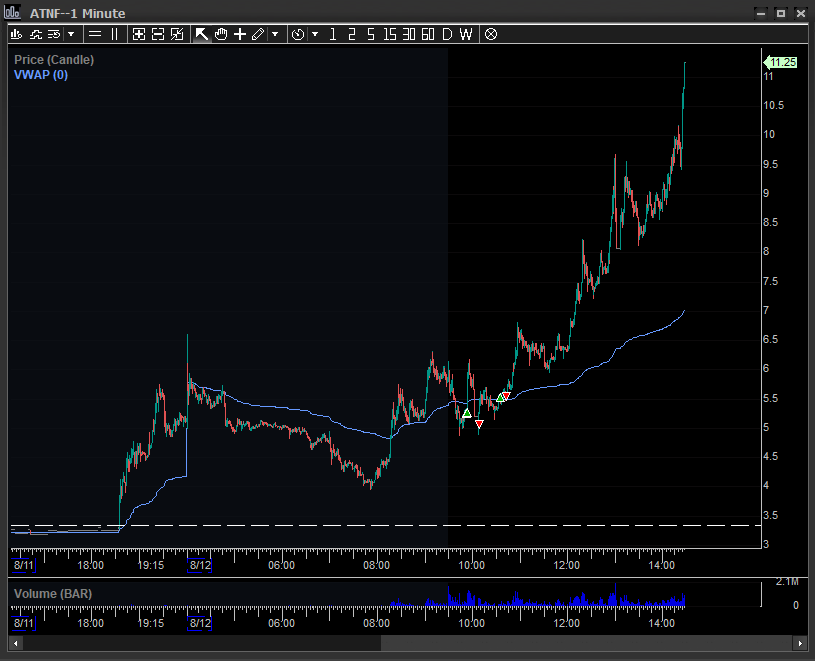The width and height of the screenshot is (815, 661).
Task: Click the circled X clear icon
Action: pos(491,34)
